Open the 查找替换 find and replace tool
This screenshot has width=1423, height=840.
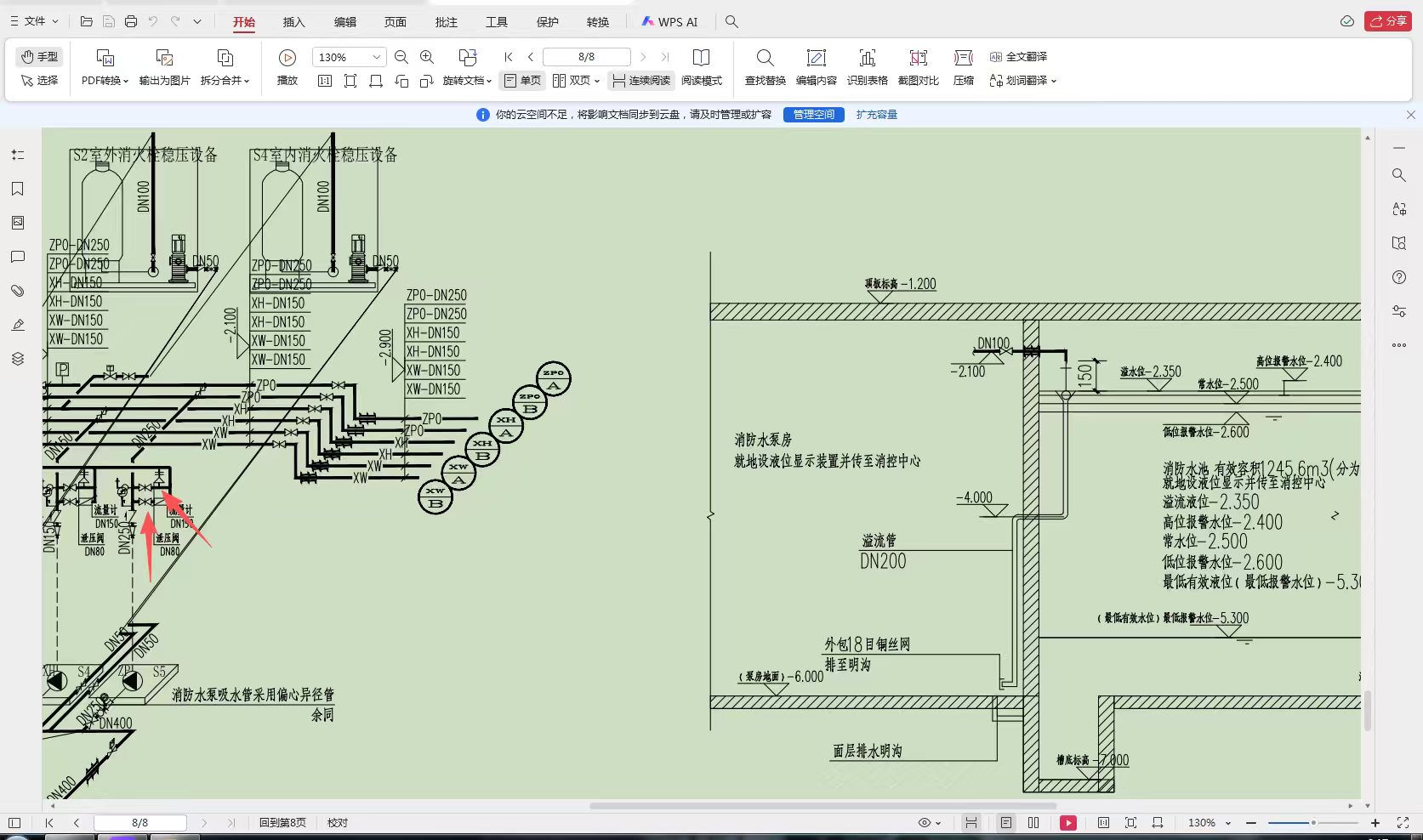(x=765, y=66)
